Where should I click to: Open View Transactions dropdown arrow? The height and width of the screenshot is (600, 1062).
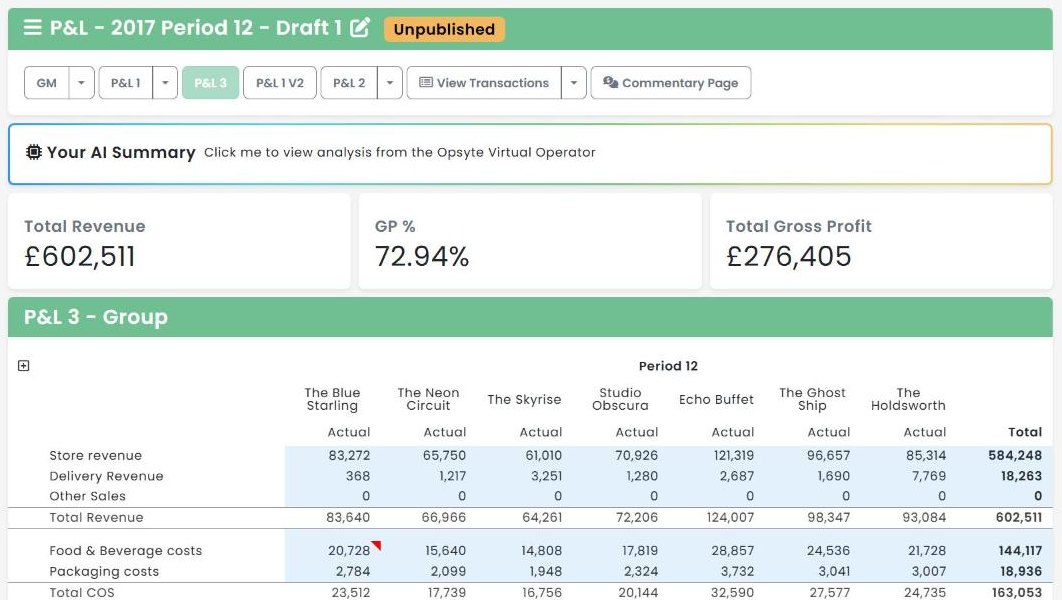574,83
